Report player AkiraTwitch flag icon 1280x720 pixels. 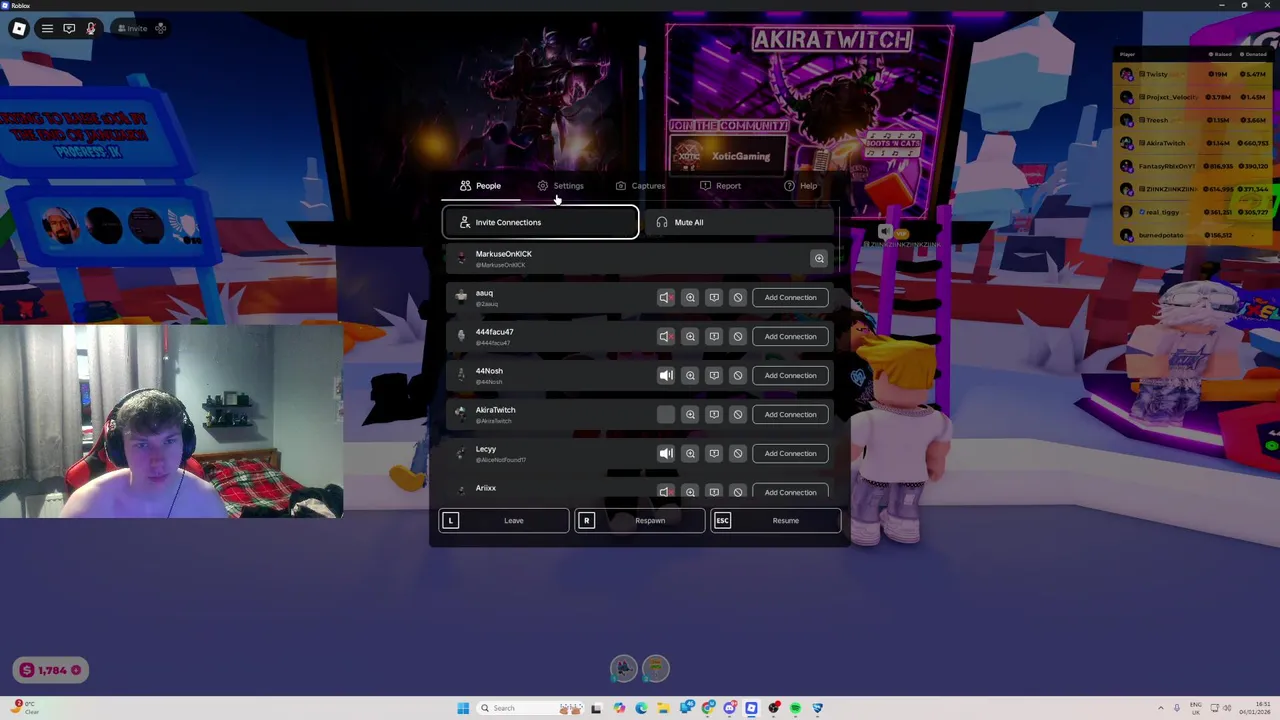(714, 414)
